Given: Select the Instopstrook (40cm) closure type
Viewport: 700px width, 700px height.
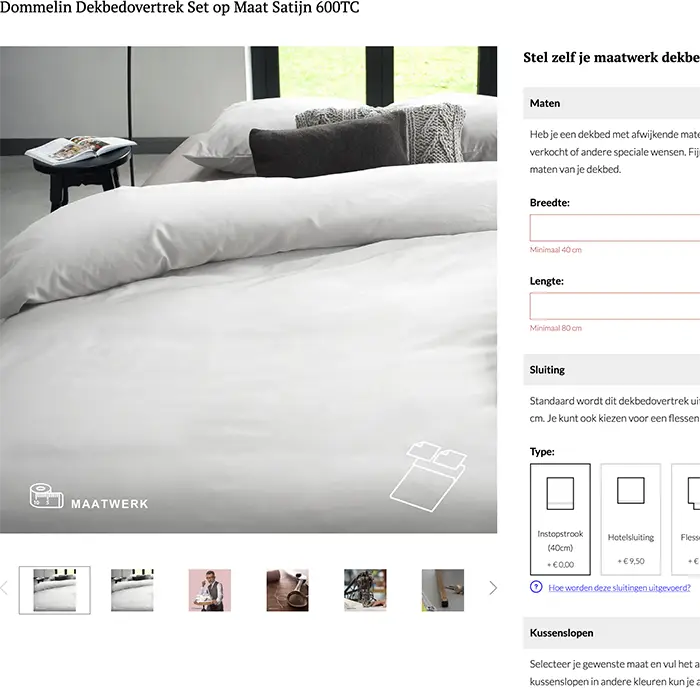Looking at the screenshot, I should (x=560, y=519).
